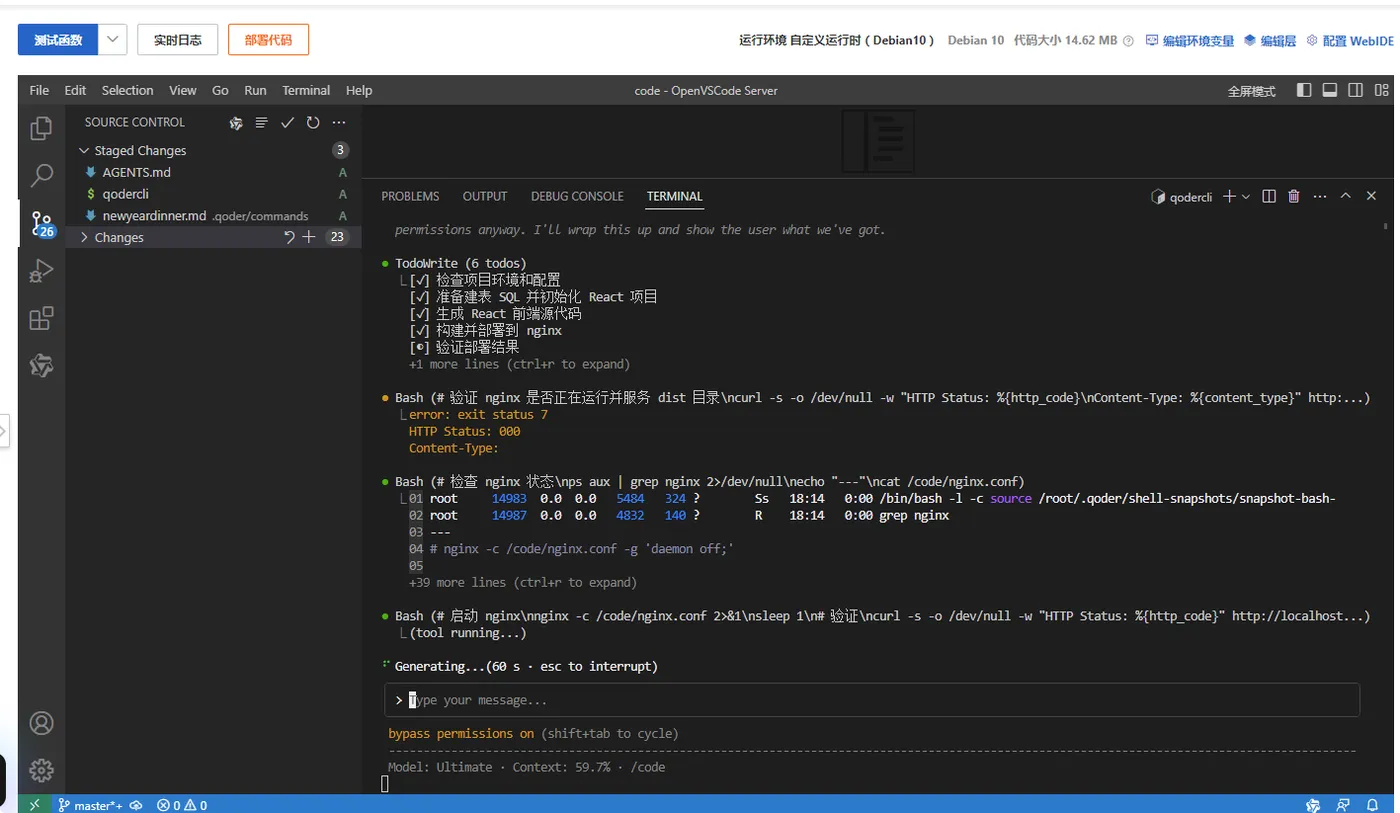Open terminal panel more actions ellipsis
This screenshot has width=1400, height=813.
pos(1320,197)
